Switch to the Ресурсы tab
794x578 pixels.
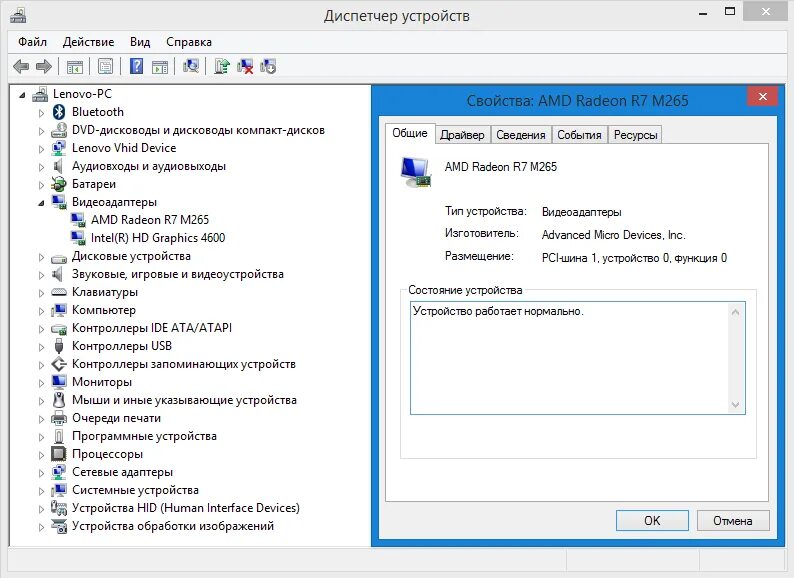pyautogui.click(x=636, y=135)
